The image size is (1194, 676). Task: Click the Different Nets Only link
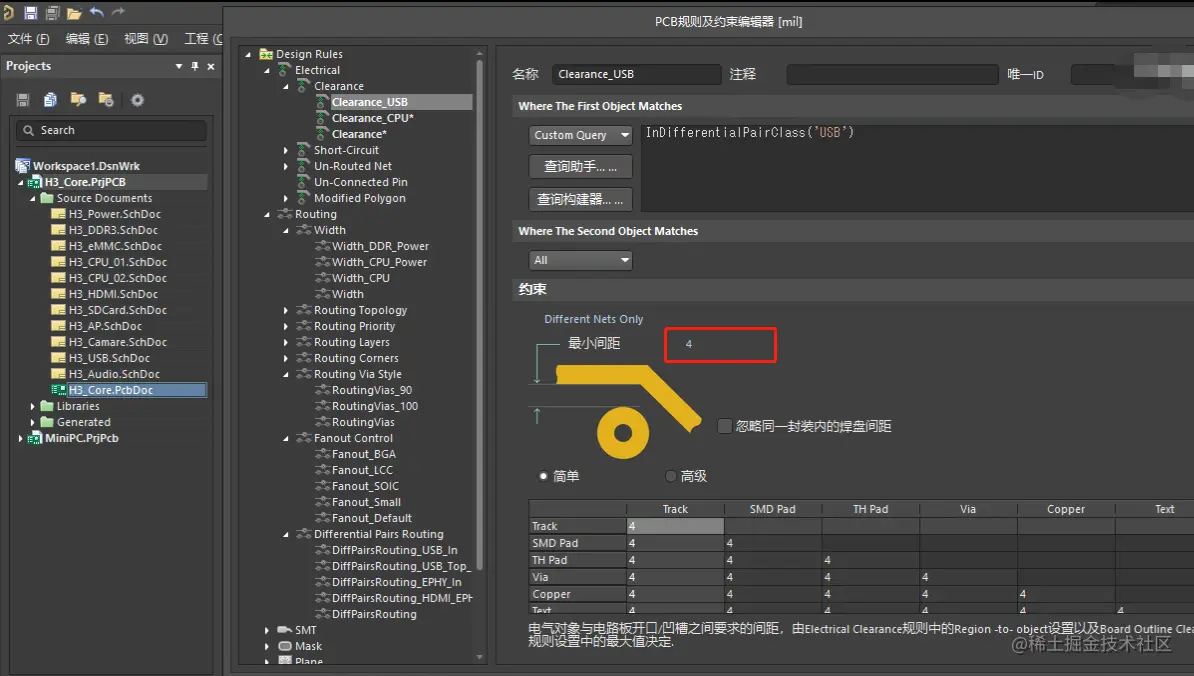click(x=593, y=320)
